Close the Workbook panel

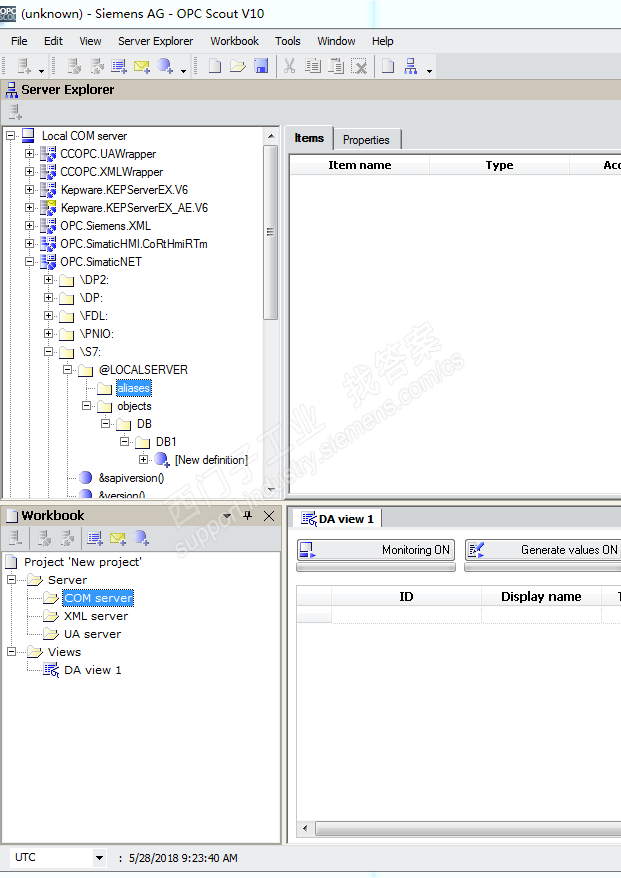pos(269,516)
